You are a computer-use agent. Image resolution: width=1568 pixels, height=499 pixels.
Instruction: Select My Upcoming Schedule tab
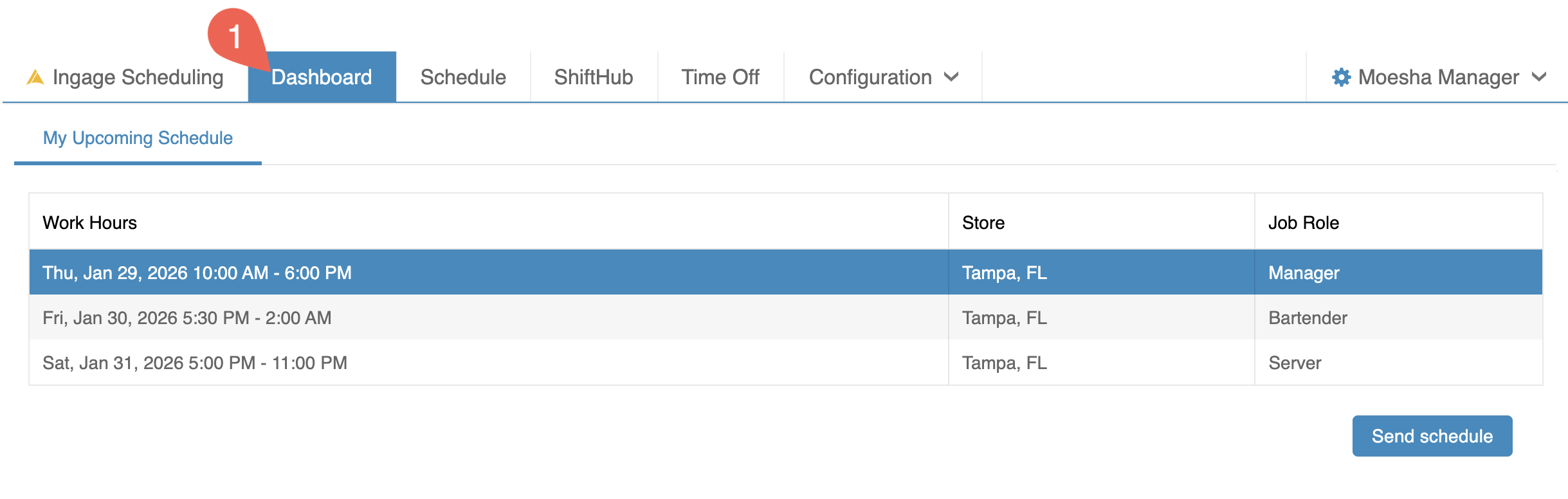pos(138,138)
